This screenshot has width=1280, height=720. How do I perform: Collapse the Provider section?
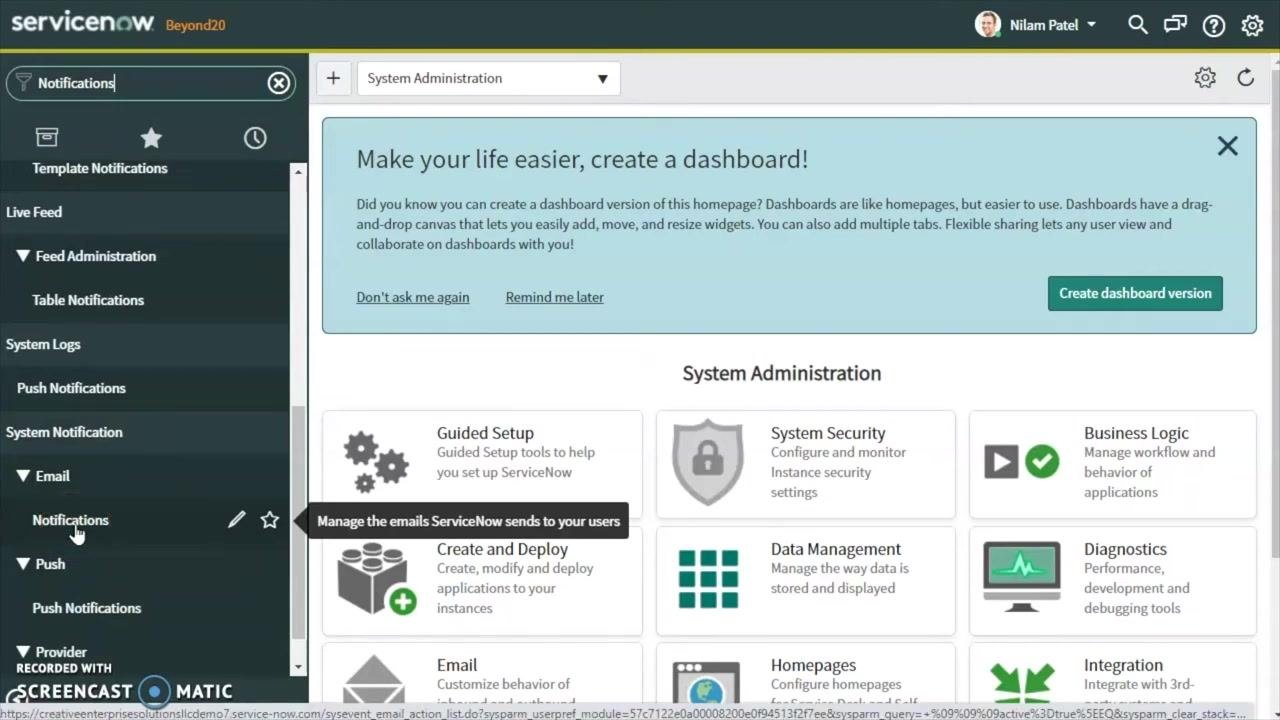pos(23,652)
